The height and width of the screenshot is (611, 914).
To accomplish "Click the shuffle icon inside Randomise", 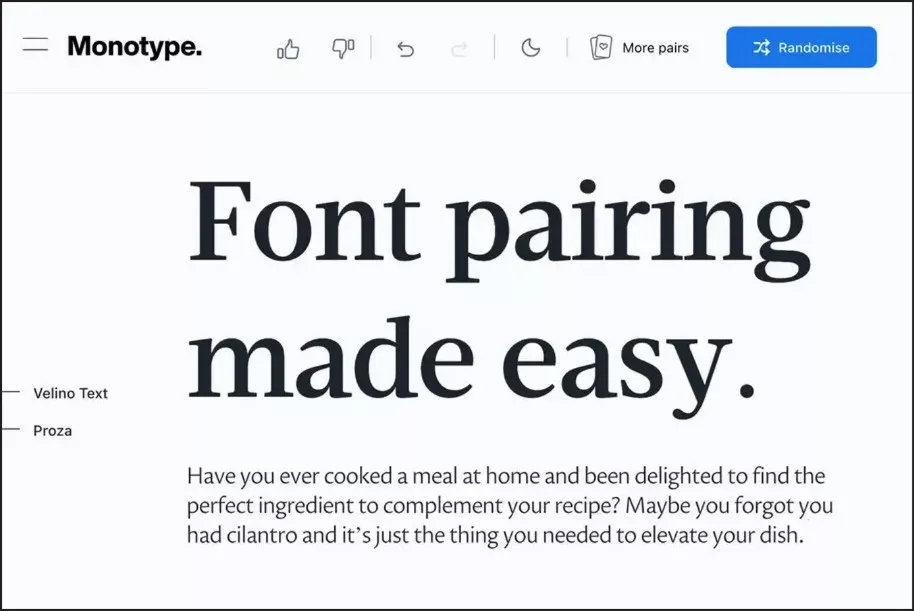I will 762,47.
